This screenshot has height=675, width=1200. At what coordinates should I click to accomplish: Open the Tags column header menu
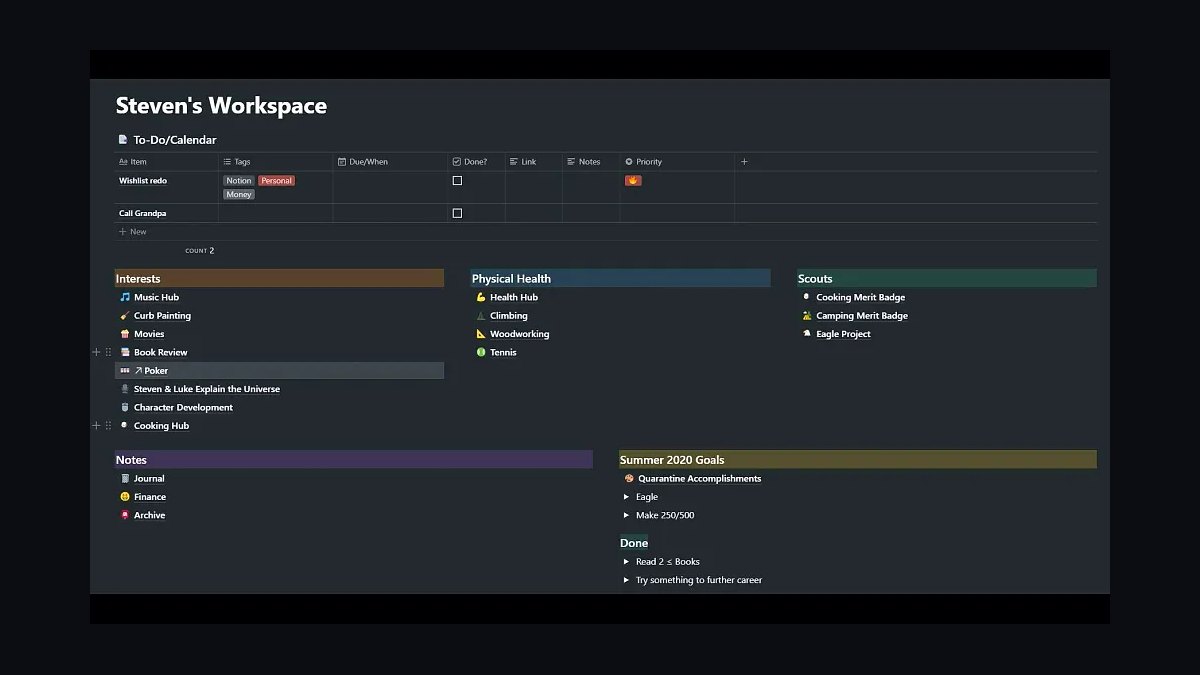276,161
